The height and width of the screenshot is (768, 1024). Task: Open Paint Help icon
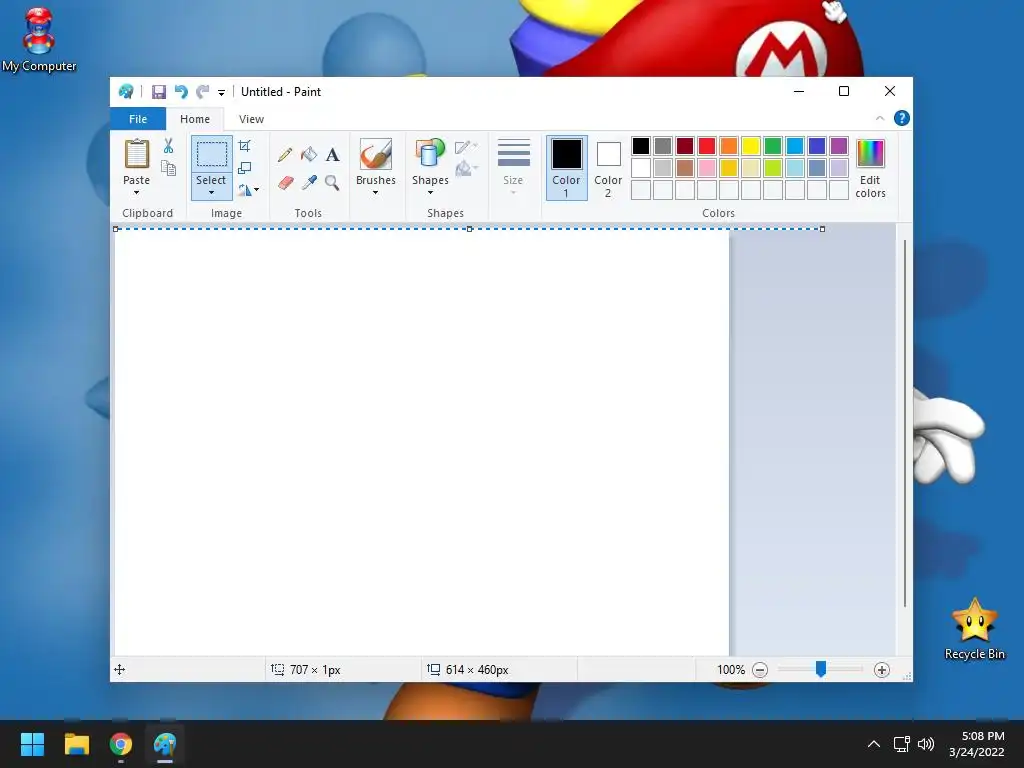901,118
